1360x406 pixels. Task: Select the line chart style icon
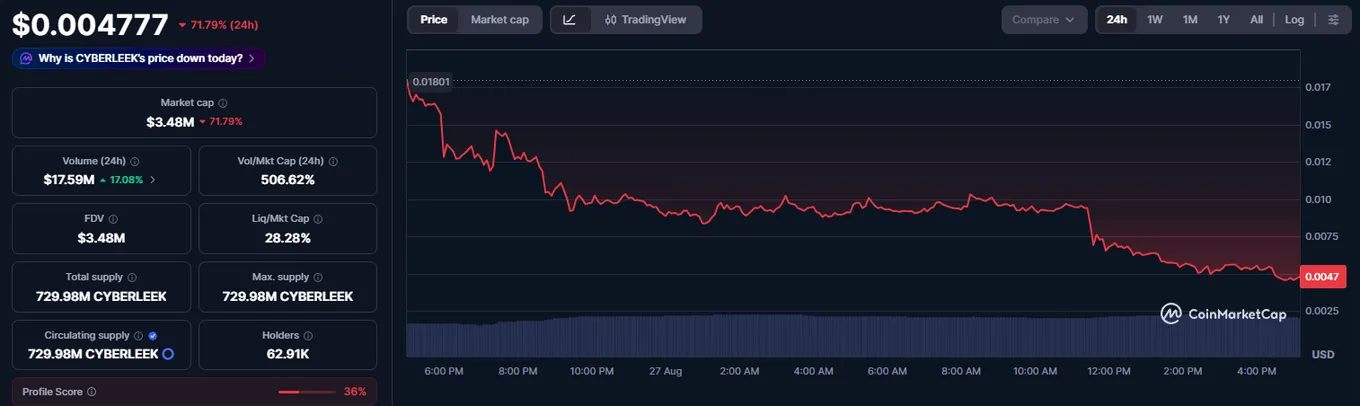[570, 20]
